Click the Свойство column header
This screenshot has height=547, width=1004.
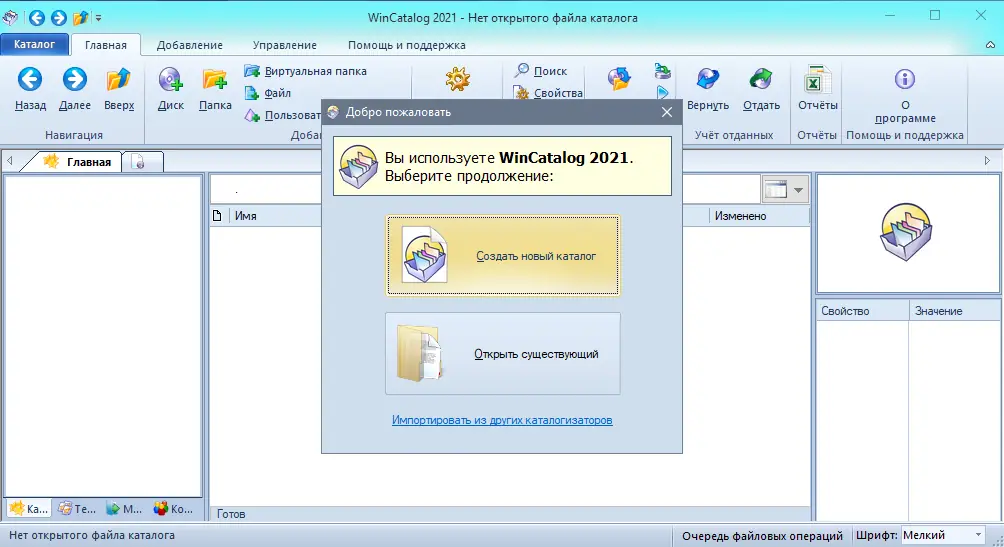click(x=862, y=311)
